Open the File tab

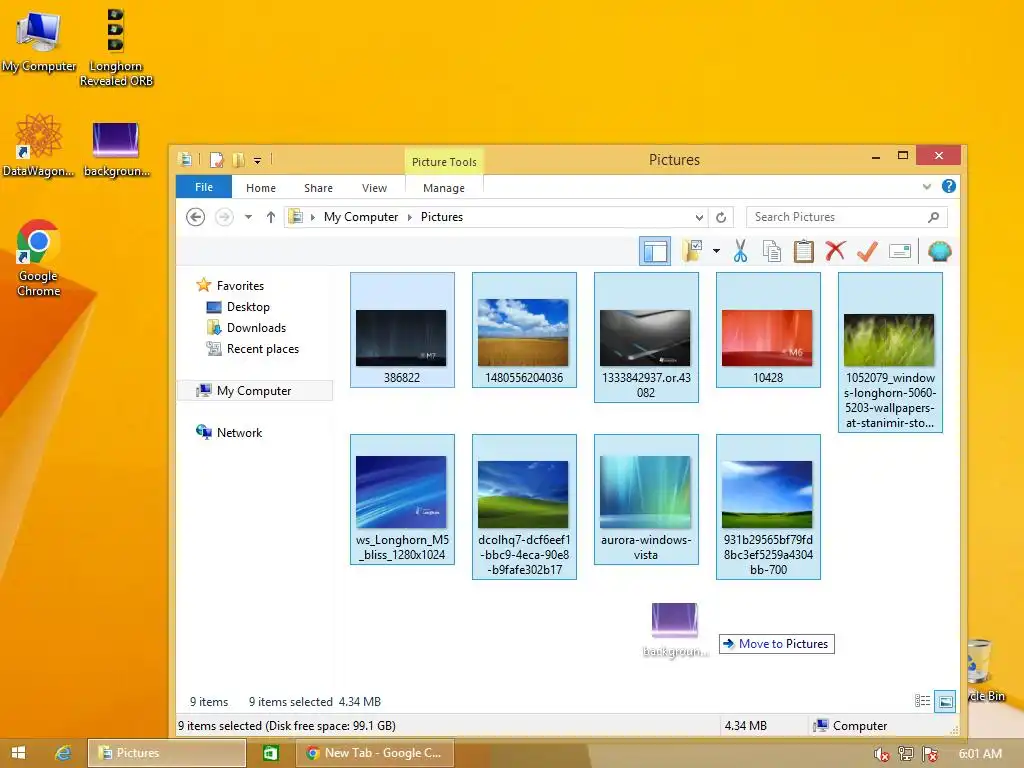[x=204, y=187]
